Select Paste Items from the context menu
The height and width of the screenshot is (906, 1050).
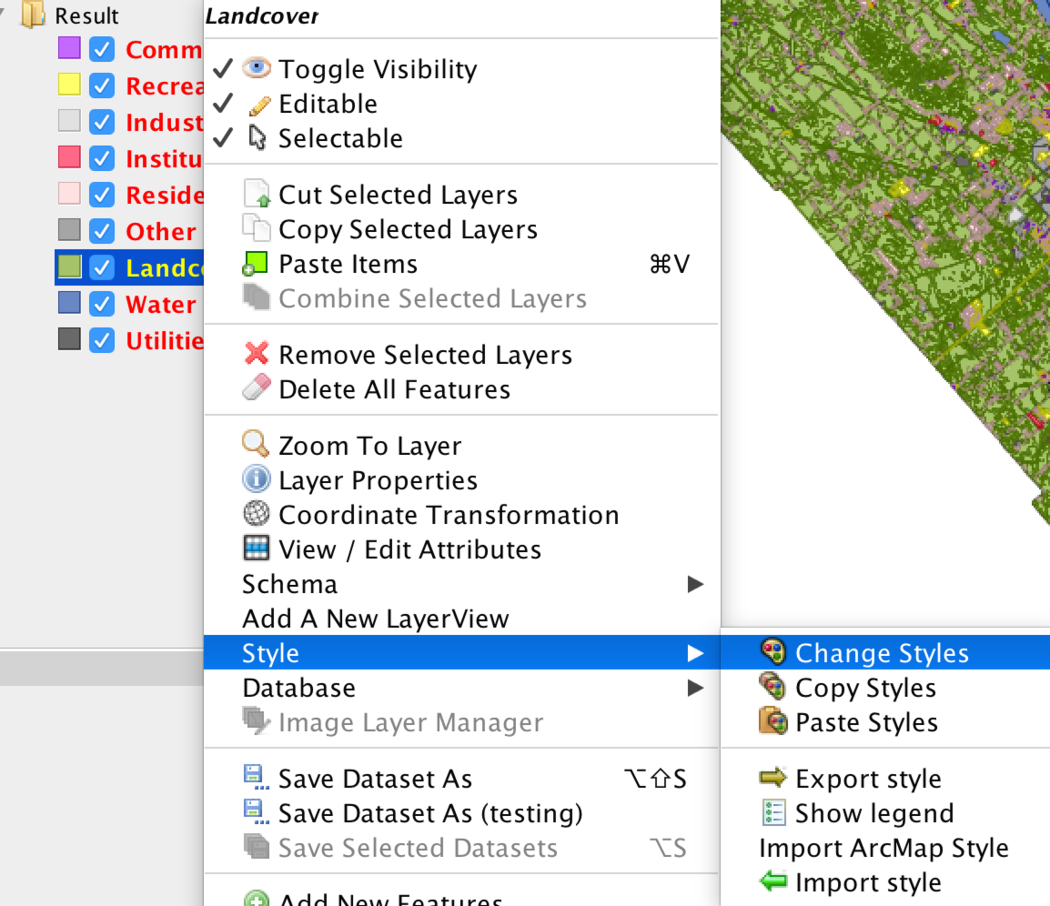[x=348, y=263]
